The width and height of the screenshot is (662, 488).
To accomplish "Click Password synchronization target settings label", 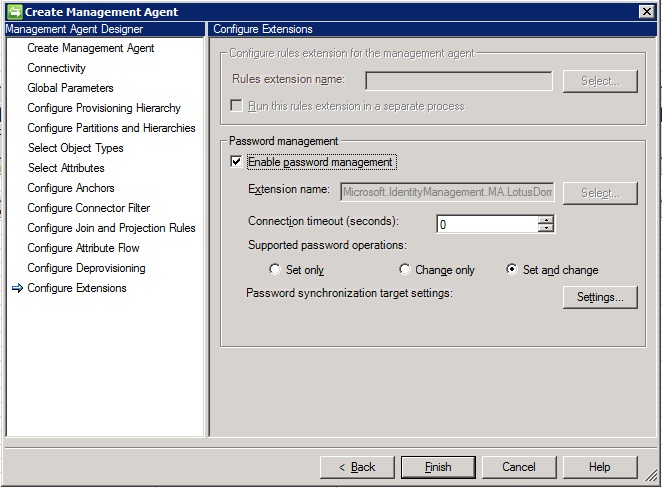I will (349, 293).
